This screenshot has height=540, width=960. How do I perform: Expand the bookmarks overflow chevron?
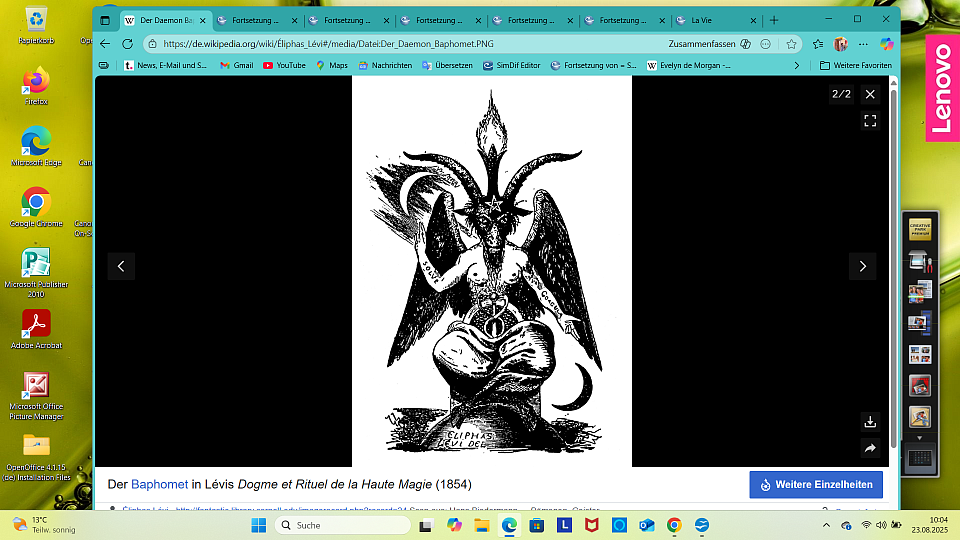(x=797, y=66)
